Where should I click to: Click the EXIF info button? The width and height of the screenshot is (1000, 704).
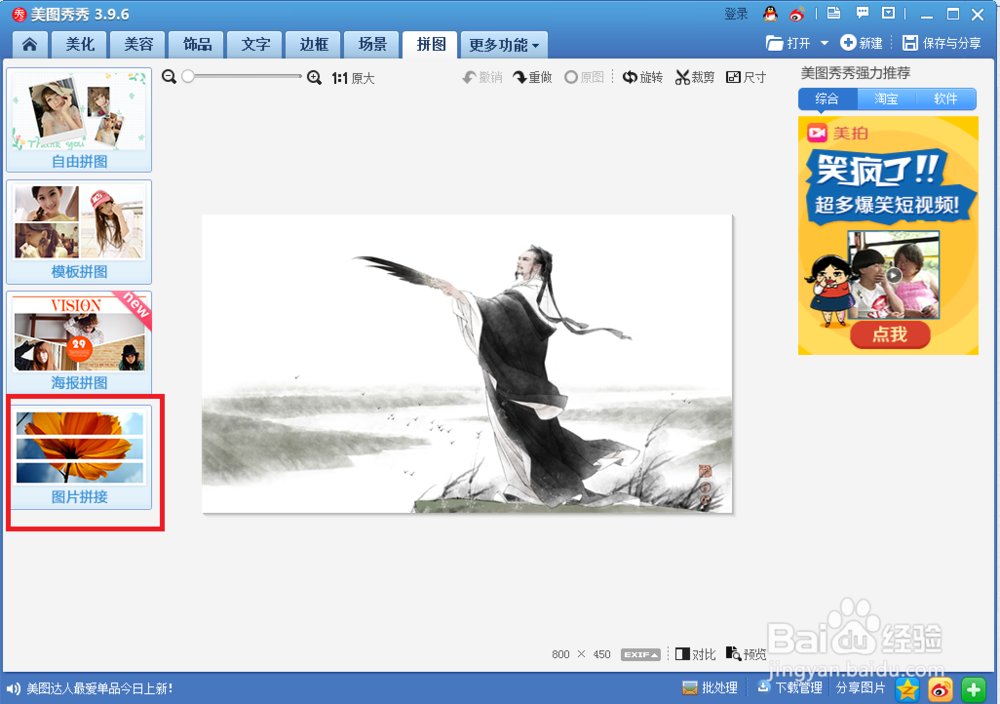pyautogui.click(x=640, y=654)
